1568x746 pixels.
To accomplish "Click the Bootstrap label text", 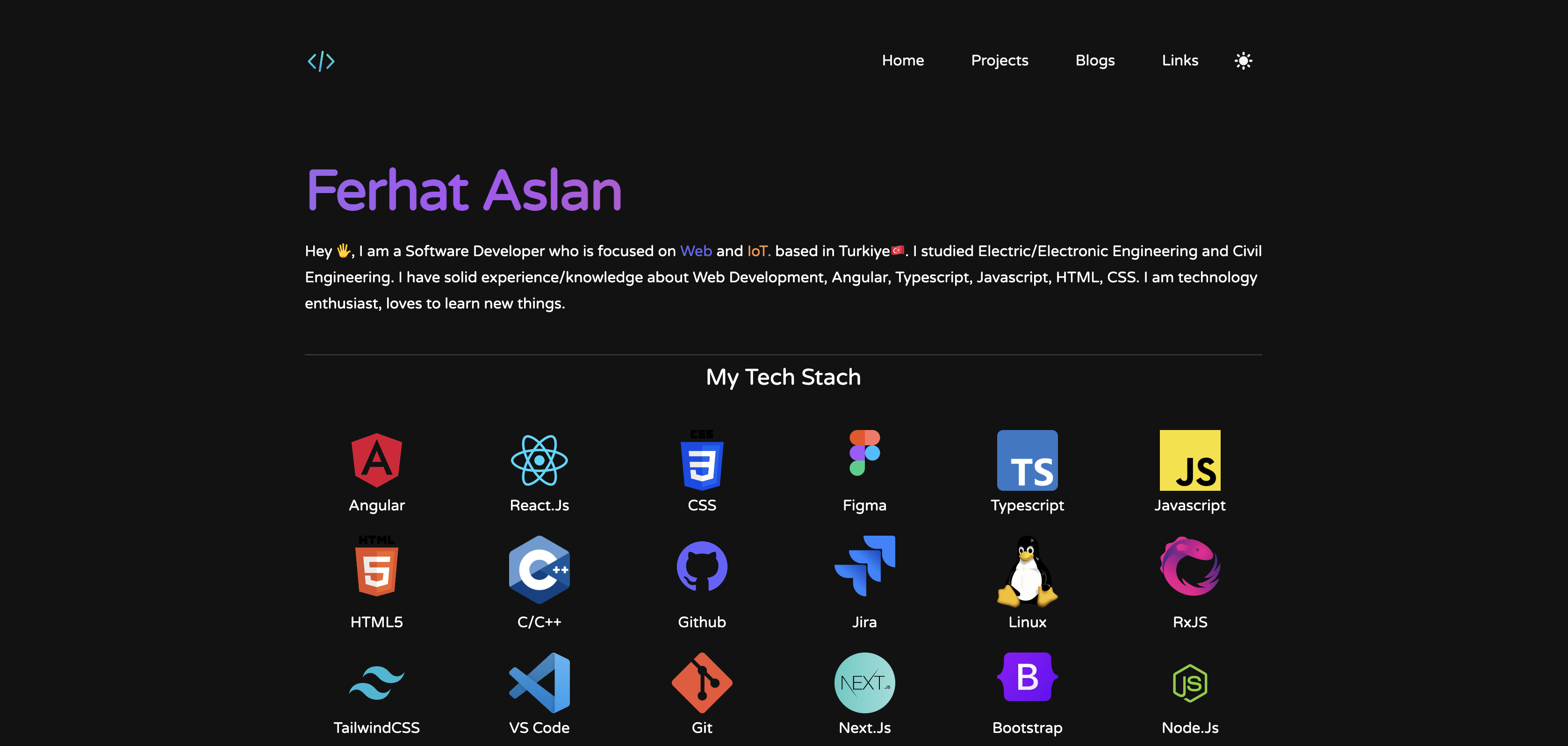I will [1028, 728].
